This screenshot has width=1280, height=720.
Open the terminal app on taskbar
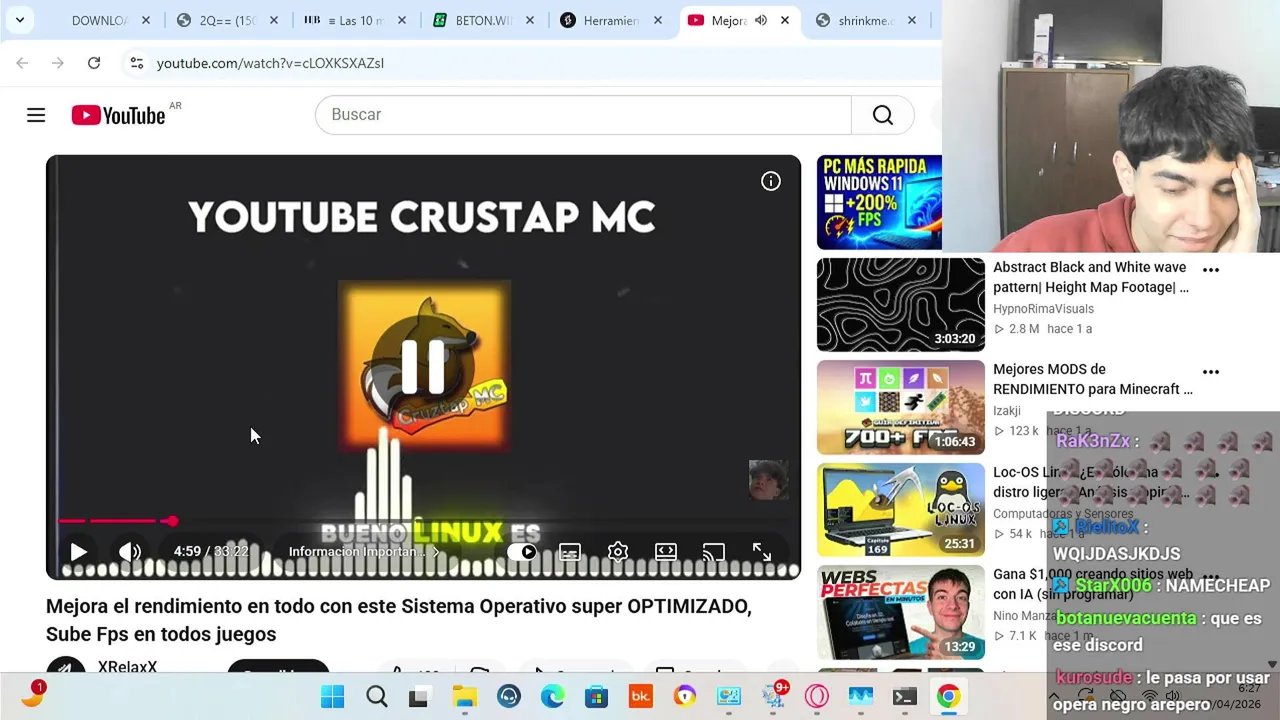pyautogui.click(x=904, y=696)
